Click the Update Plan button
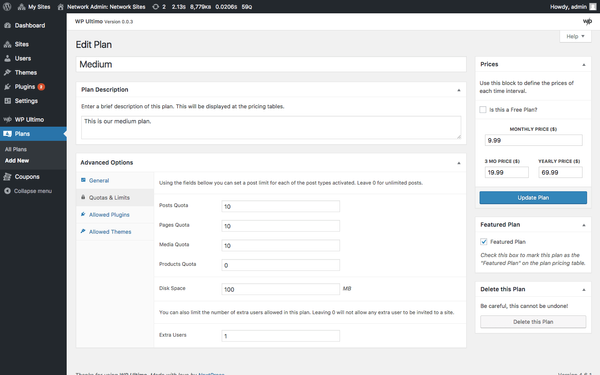This screenshot has width=600, height=375. tap(533, 197)
